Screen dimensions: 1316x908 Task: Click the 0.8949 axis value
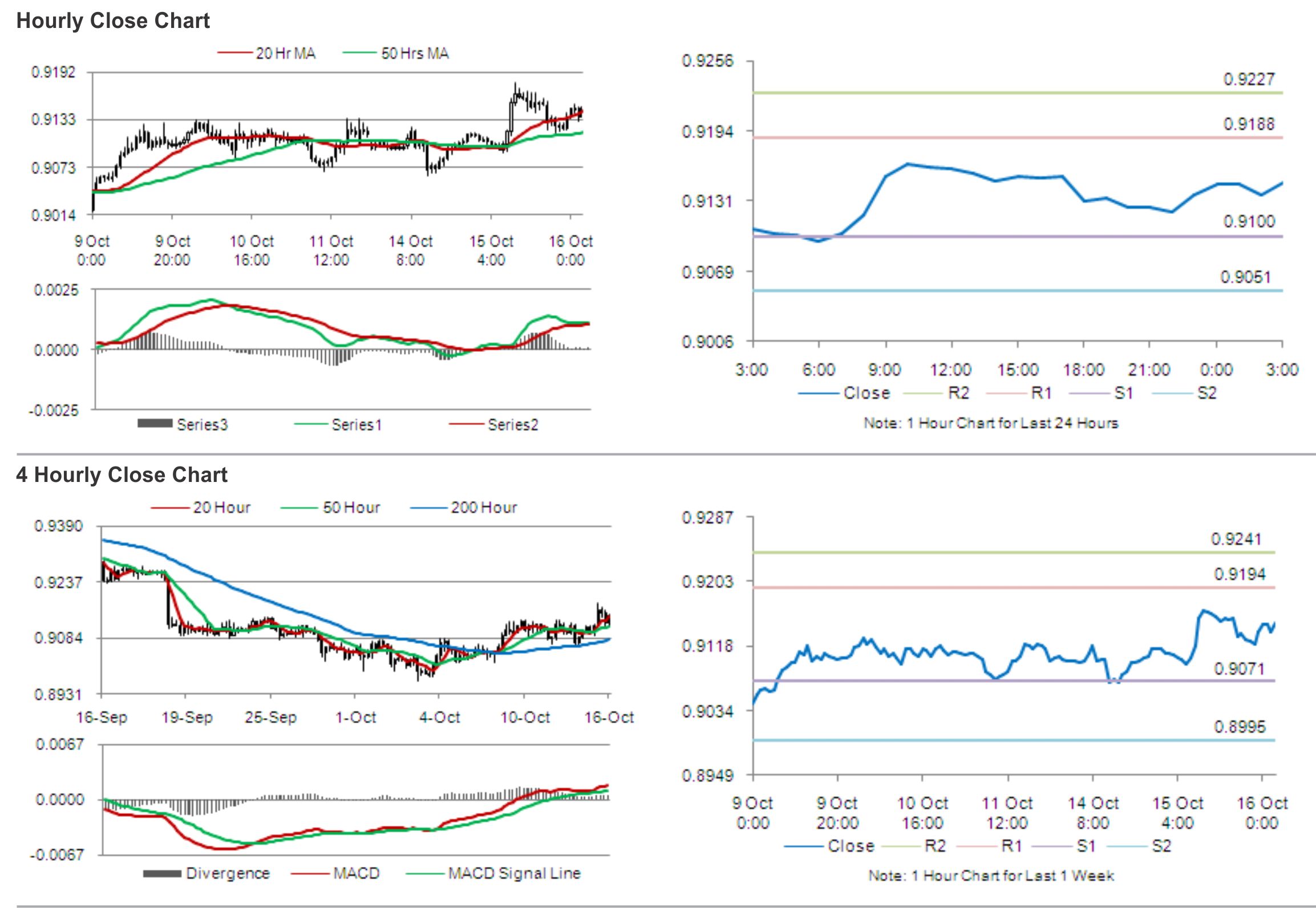(707, 776)
